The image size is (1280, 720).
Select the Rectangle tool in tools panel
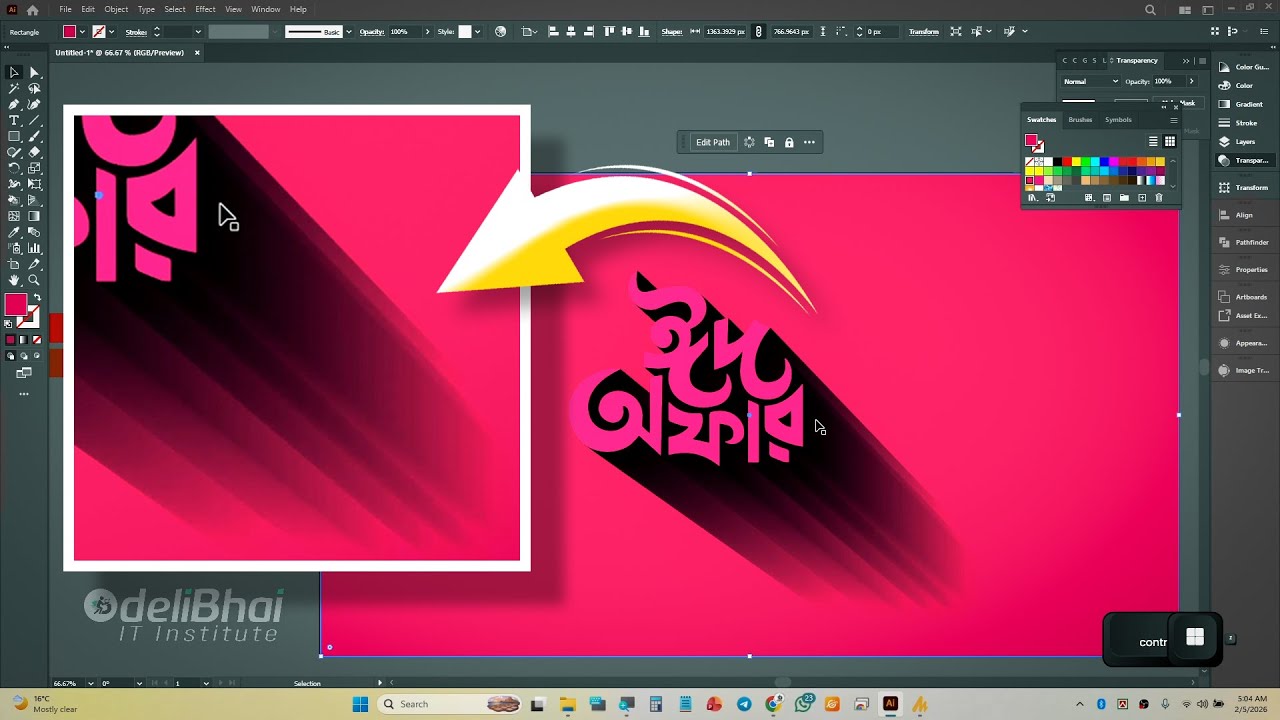point(14,136)
